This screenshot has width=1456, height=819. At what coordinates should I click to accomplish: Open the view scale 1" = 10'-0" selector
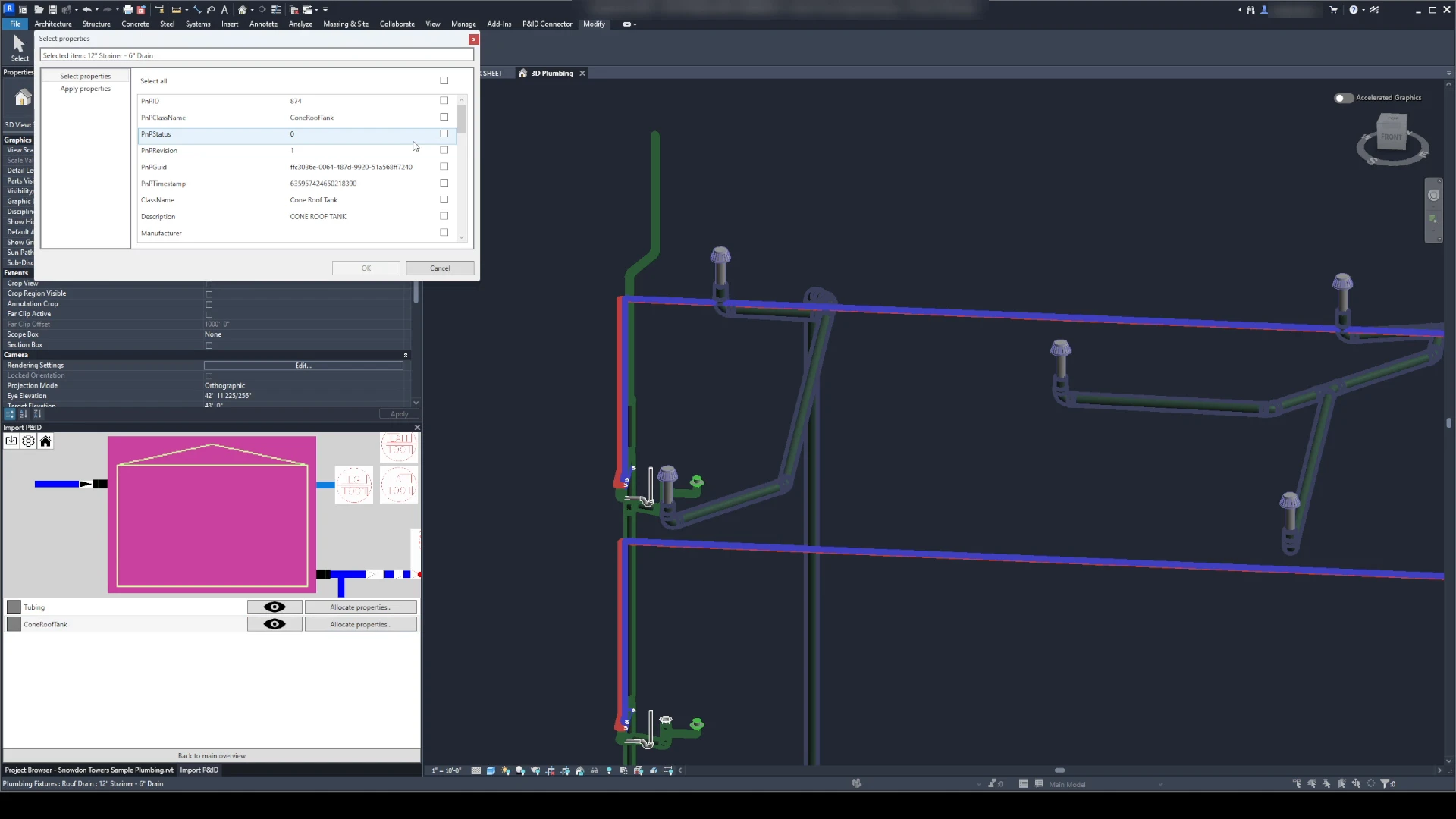(x=447, y=770)
